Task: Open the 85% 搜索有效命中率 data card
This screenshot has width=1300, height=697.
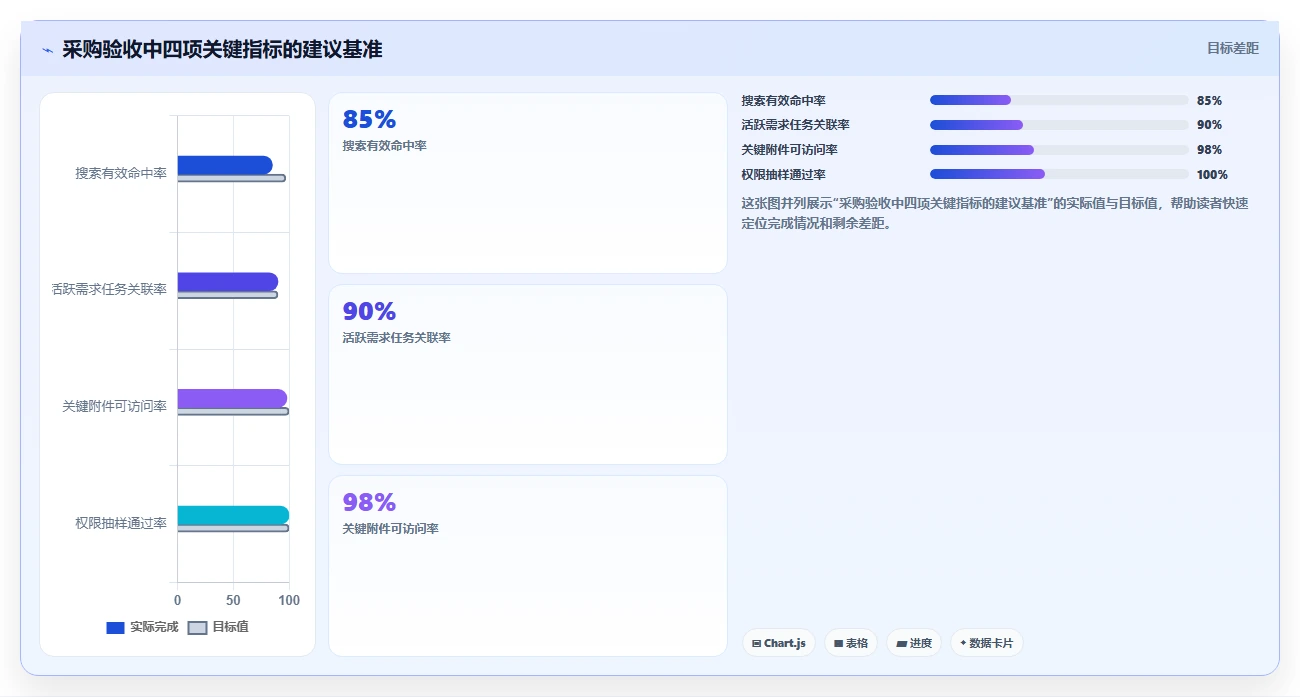Action: click(x=528, y=183)
